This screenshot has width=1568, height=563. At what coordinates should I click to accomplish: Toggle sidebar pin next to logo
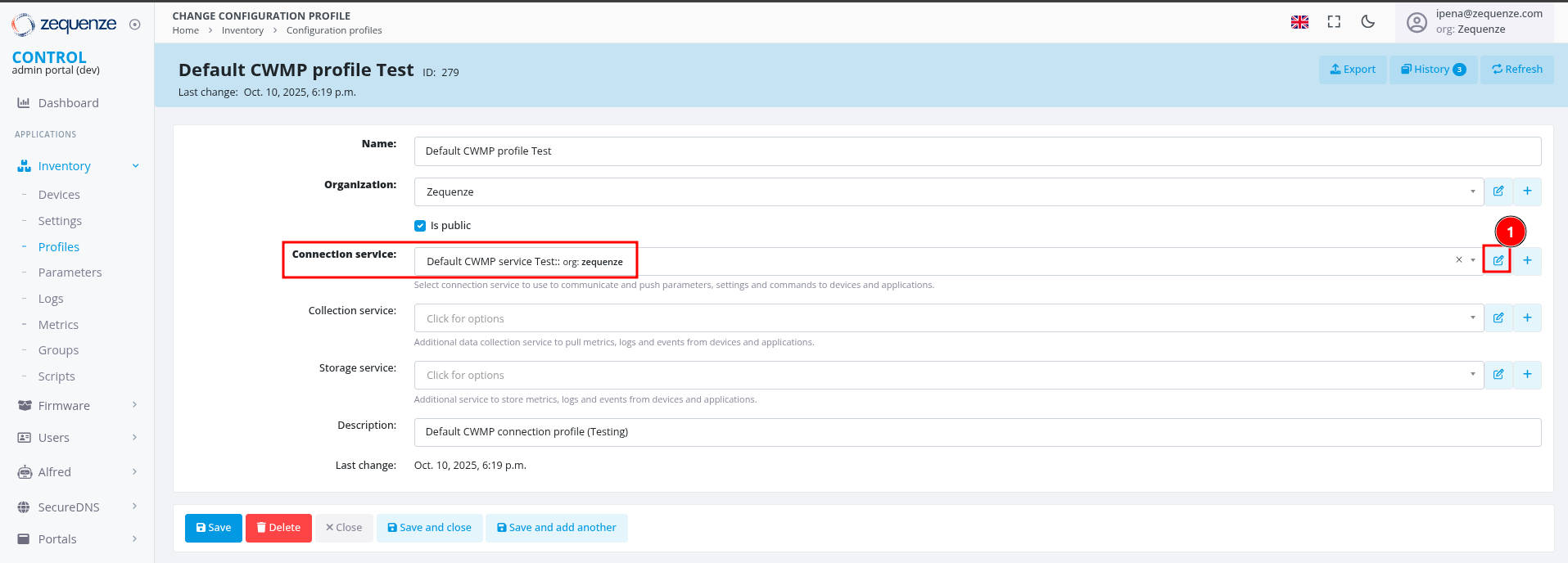[135, 25]
